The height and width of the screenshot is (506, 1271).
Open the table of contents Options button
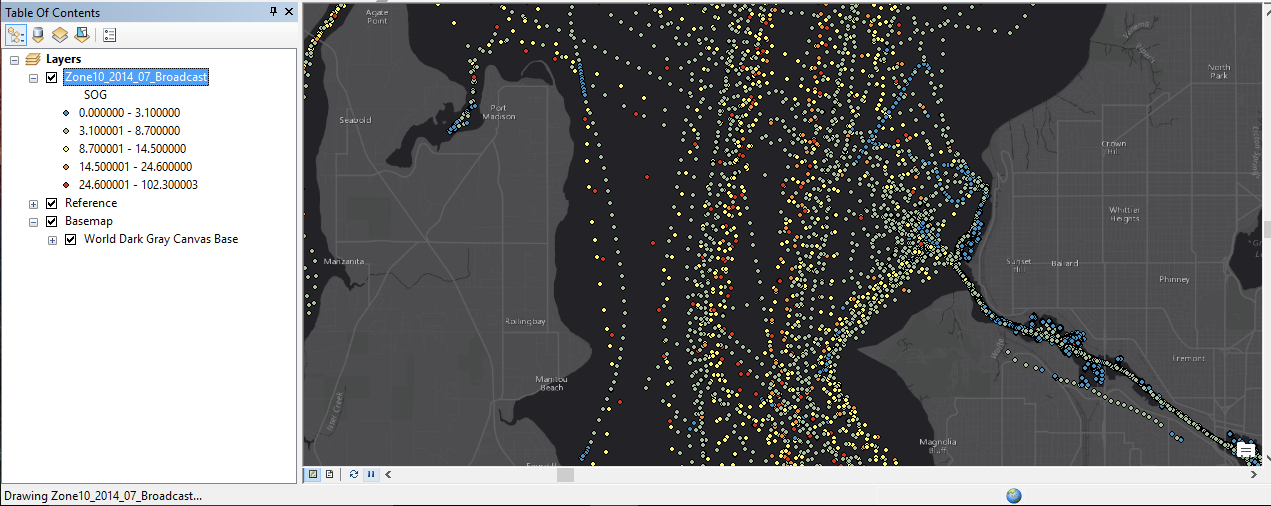[x=109, y=35]
